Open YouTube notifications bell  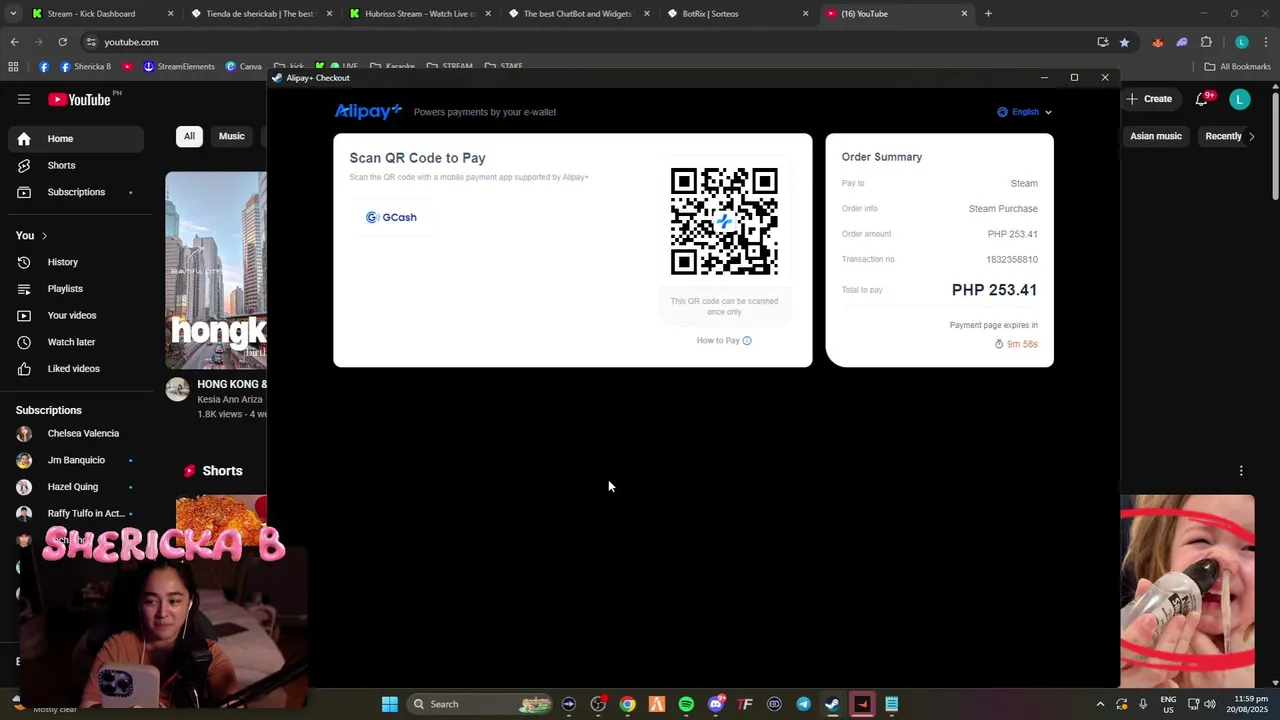(x=1202, y=99)
